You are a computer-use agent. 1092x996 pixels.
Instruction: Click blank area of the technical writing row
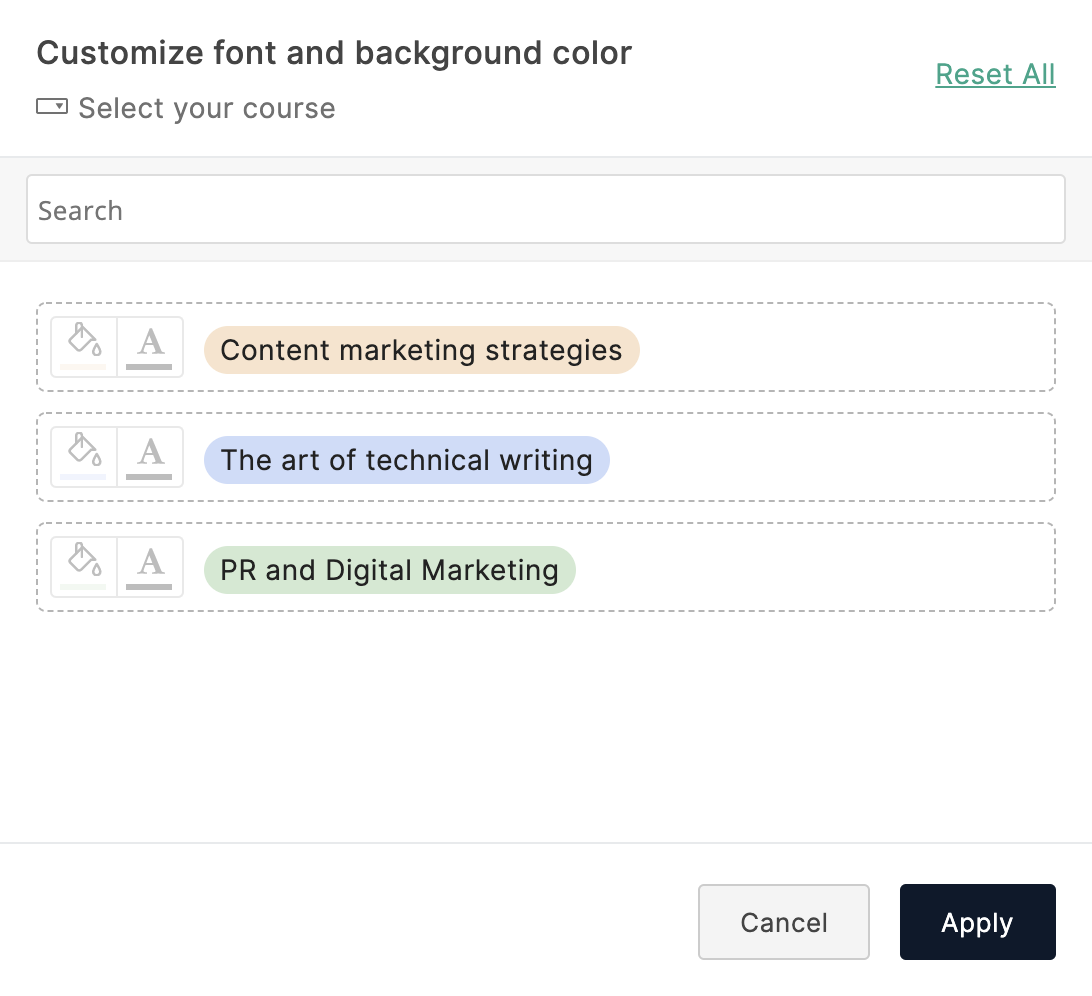[x=830, y=457]
